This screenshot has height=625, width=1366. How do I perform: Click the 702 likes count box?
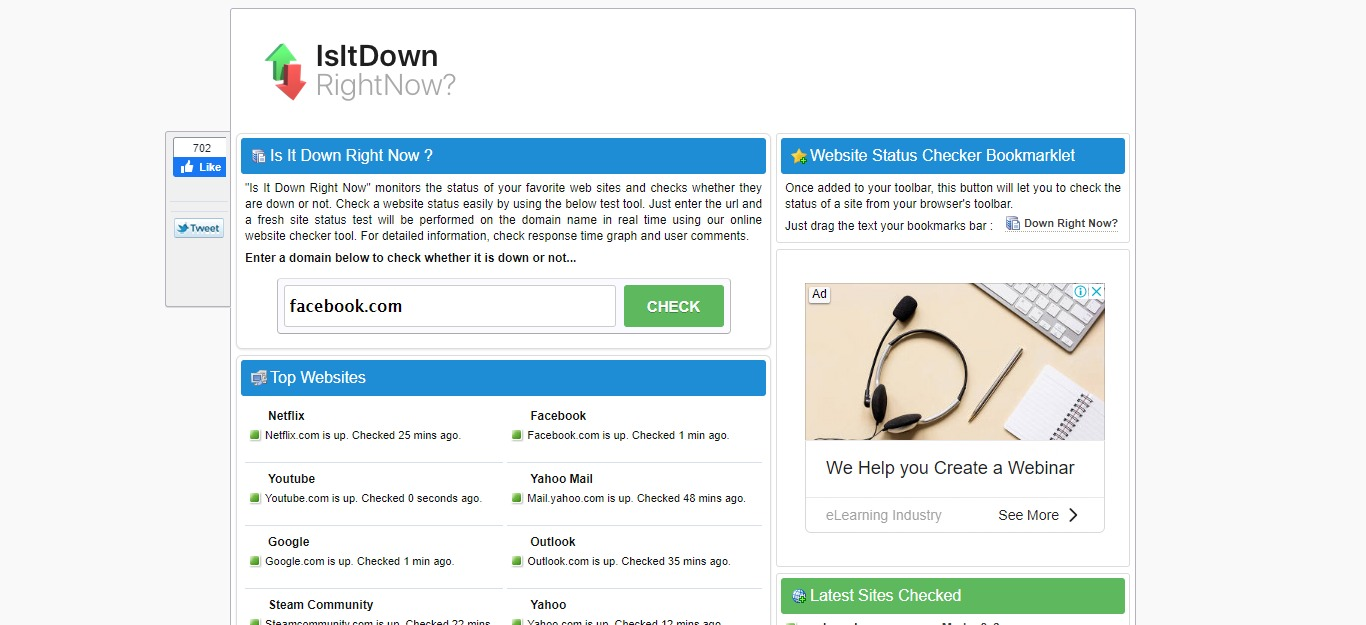click(x=199, y=148)
